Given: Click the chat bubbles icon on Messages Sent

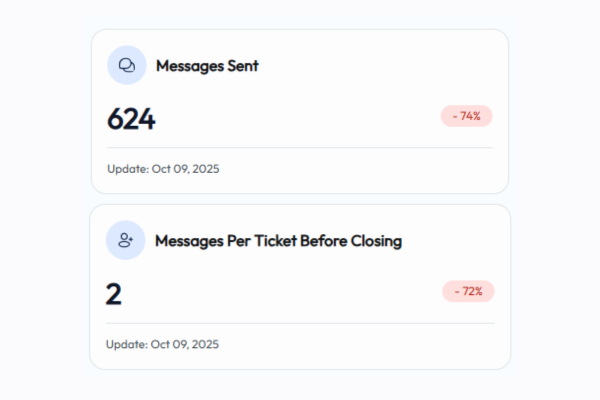Looking at the screenshot, I should click(x=127, y=66).
